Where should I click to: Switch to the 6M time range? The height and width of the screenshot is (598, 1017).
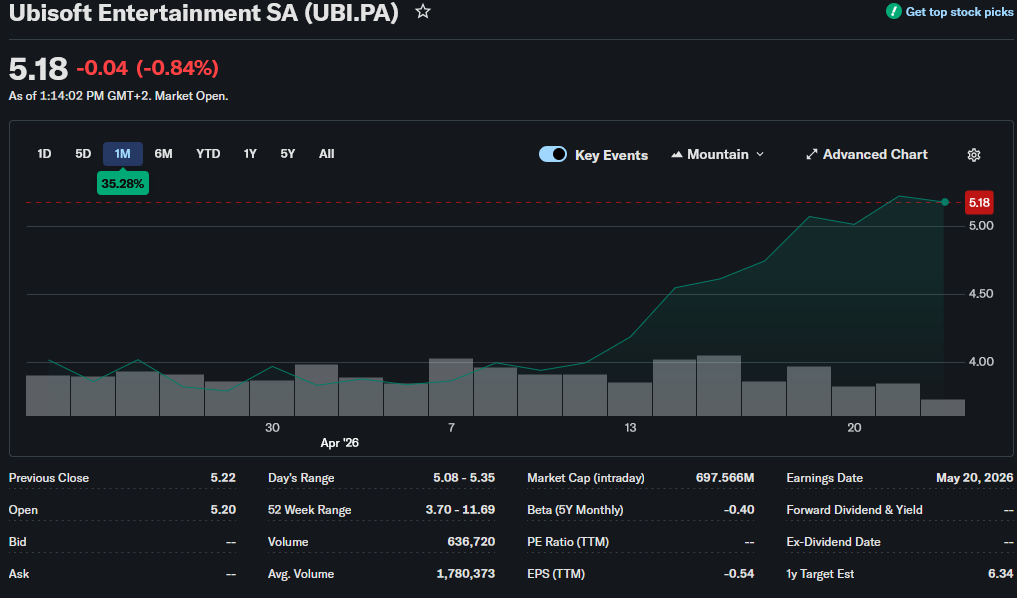[163, 154]
